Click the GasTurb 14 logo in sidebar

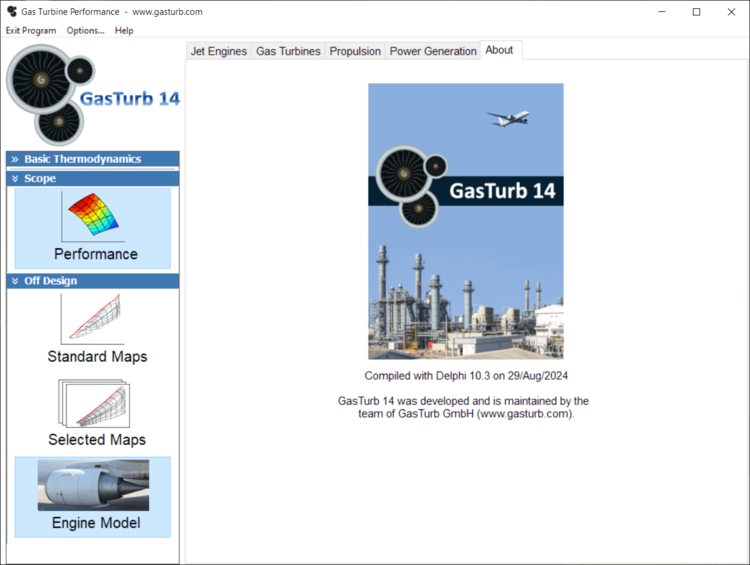pos(92,96)
